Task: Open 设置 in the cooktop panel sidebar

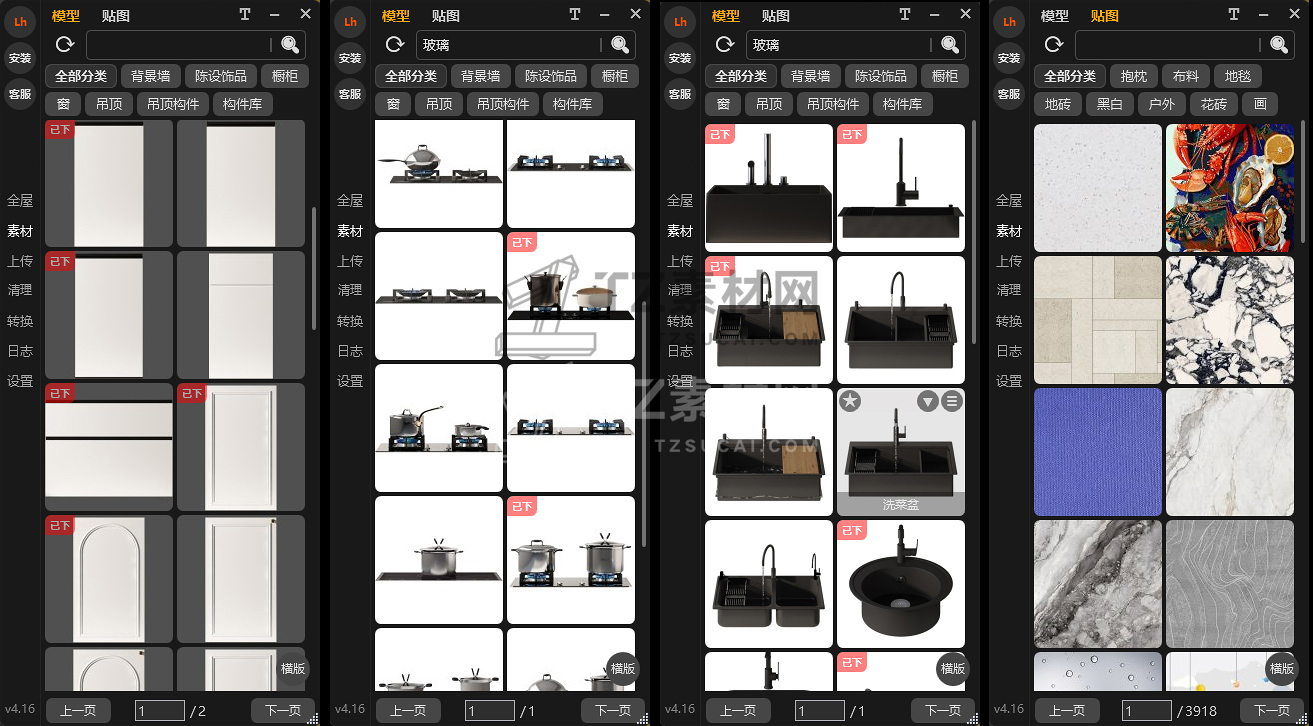Action: pos(350,381)
